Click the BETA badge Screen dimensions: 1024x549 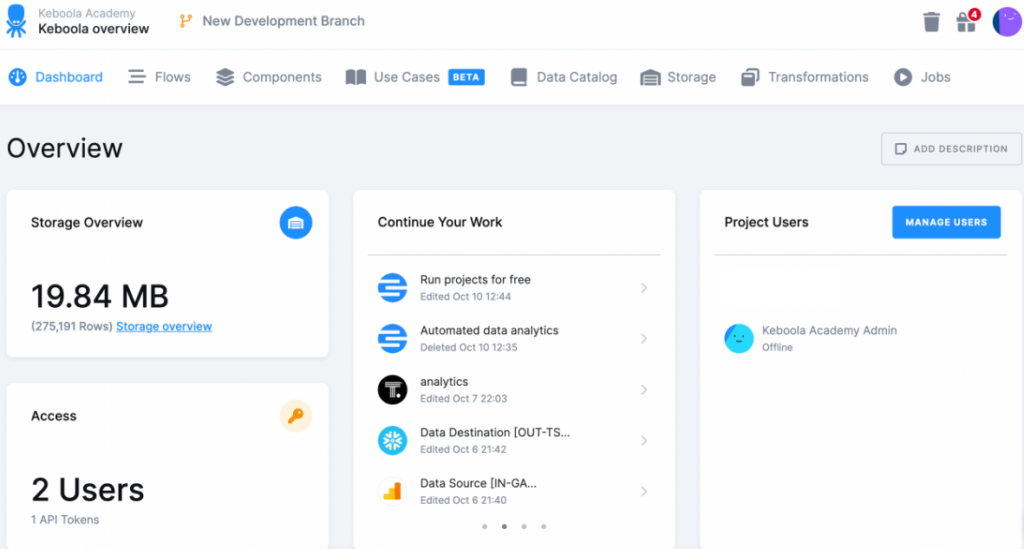466,77
